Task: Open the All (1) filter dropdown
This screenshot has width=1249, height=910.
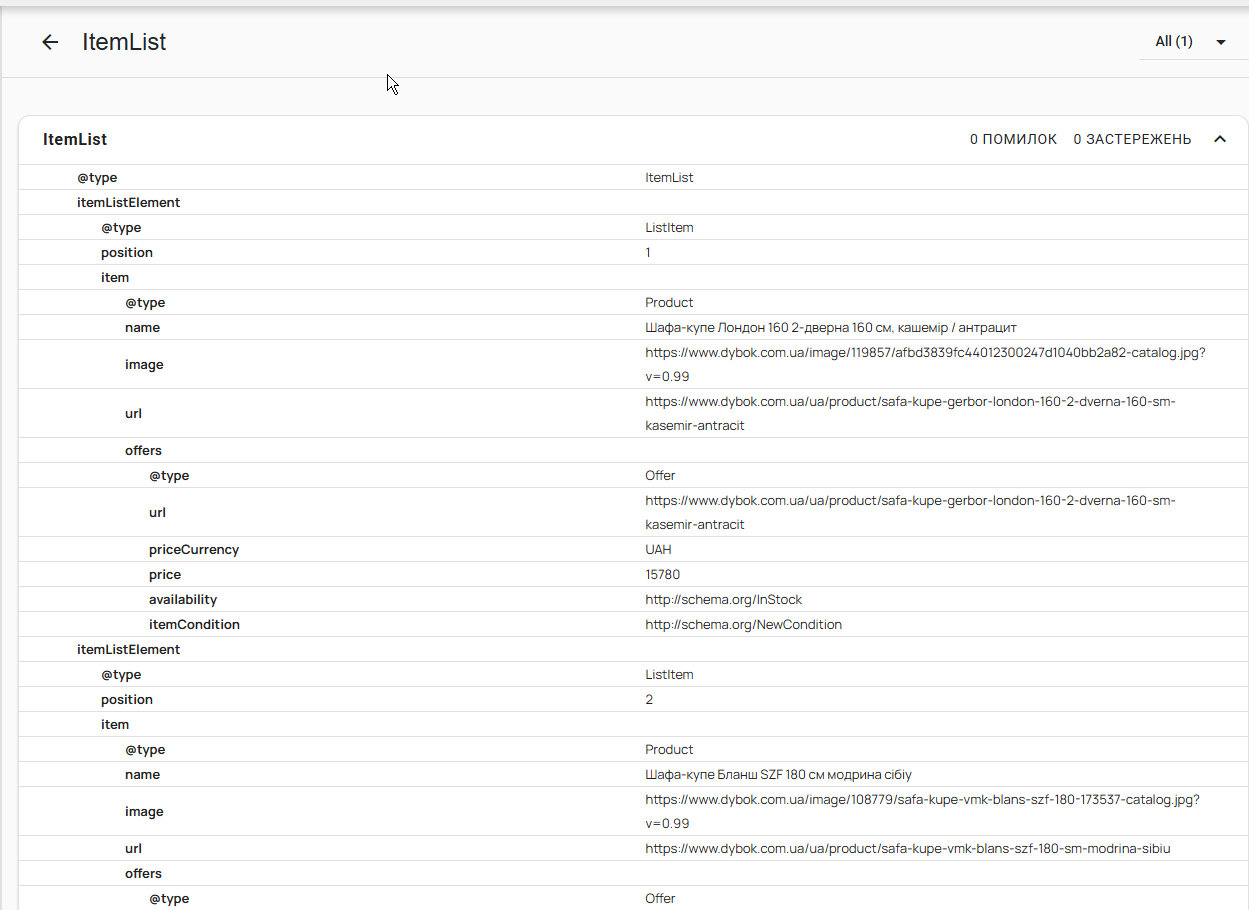Action: pyautogui.click(x=1191, y=42)
